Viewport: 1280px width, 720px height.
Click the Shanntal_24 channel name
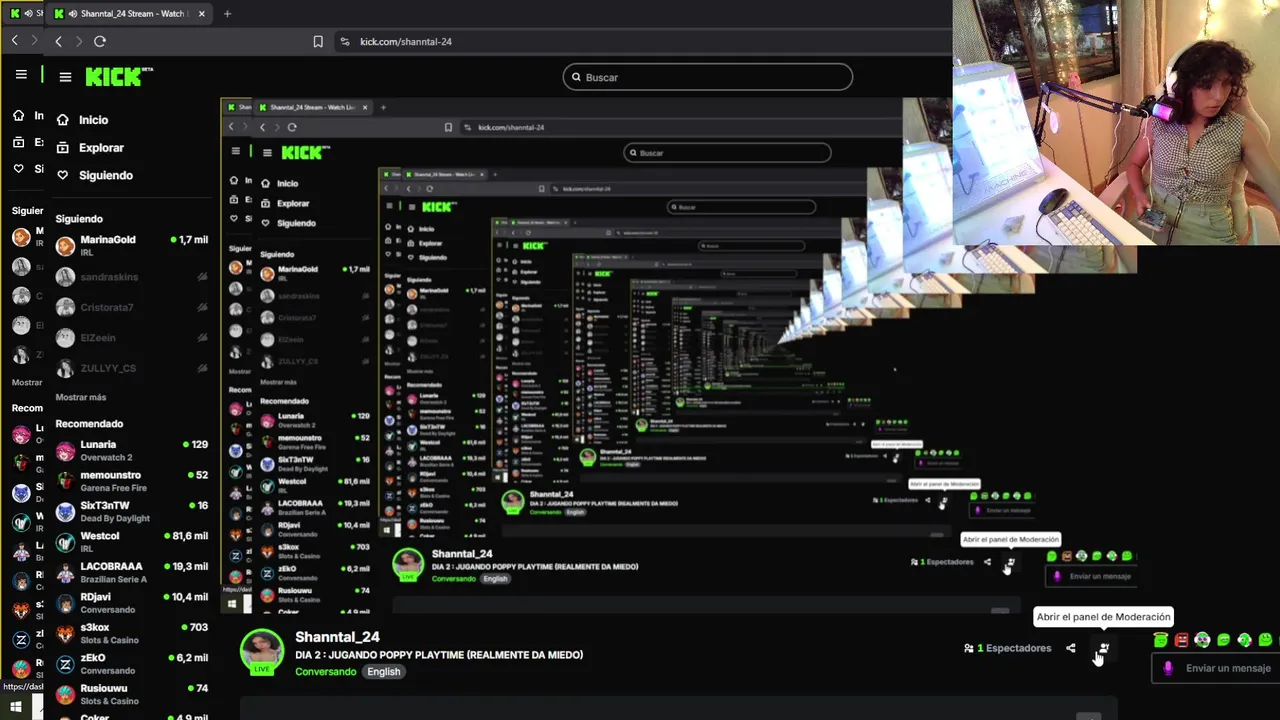337,637
